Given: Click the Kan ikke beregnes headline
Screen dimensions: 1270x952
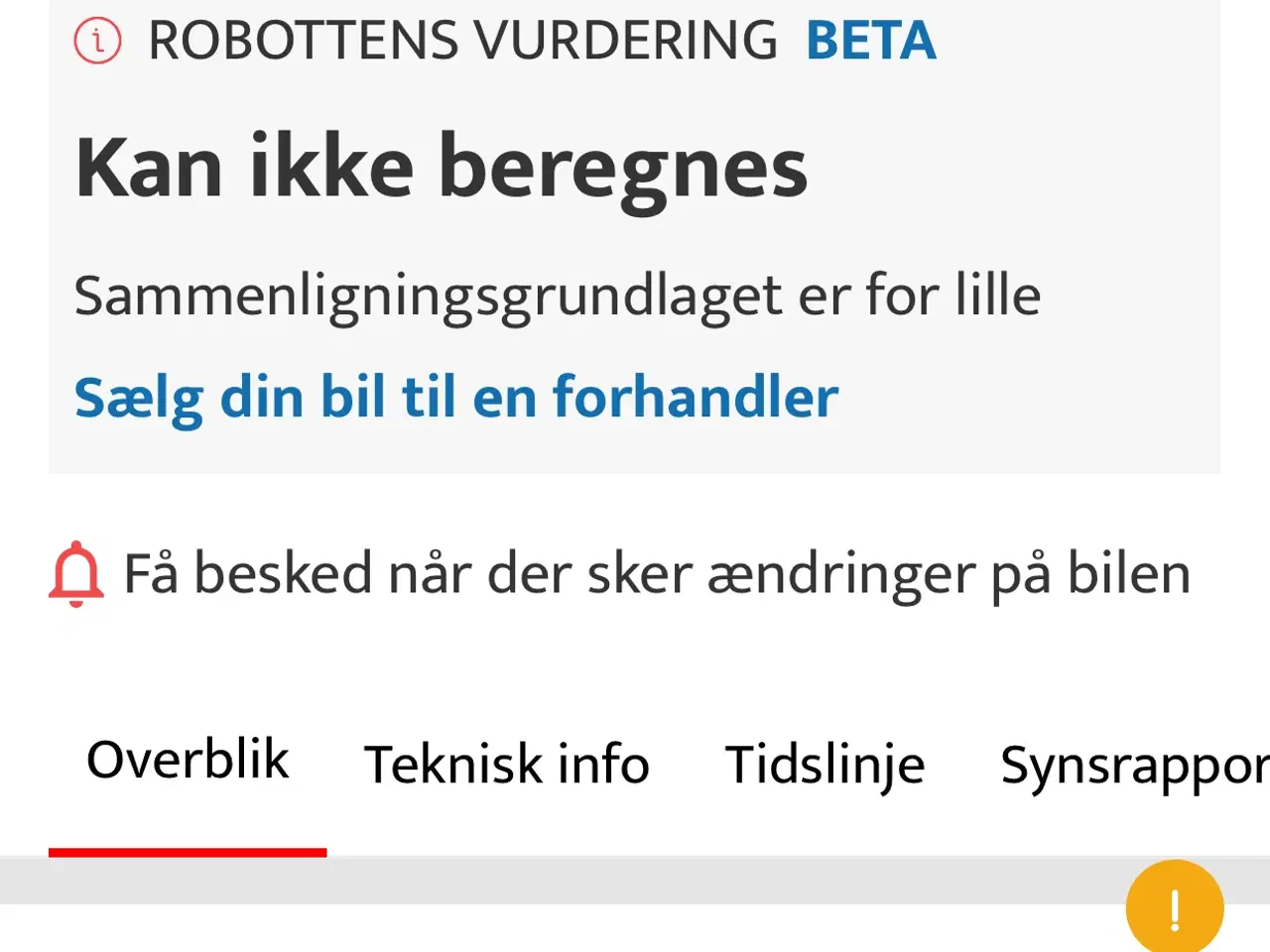Looking at the screenshot, I should click(x=442, y=169).
